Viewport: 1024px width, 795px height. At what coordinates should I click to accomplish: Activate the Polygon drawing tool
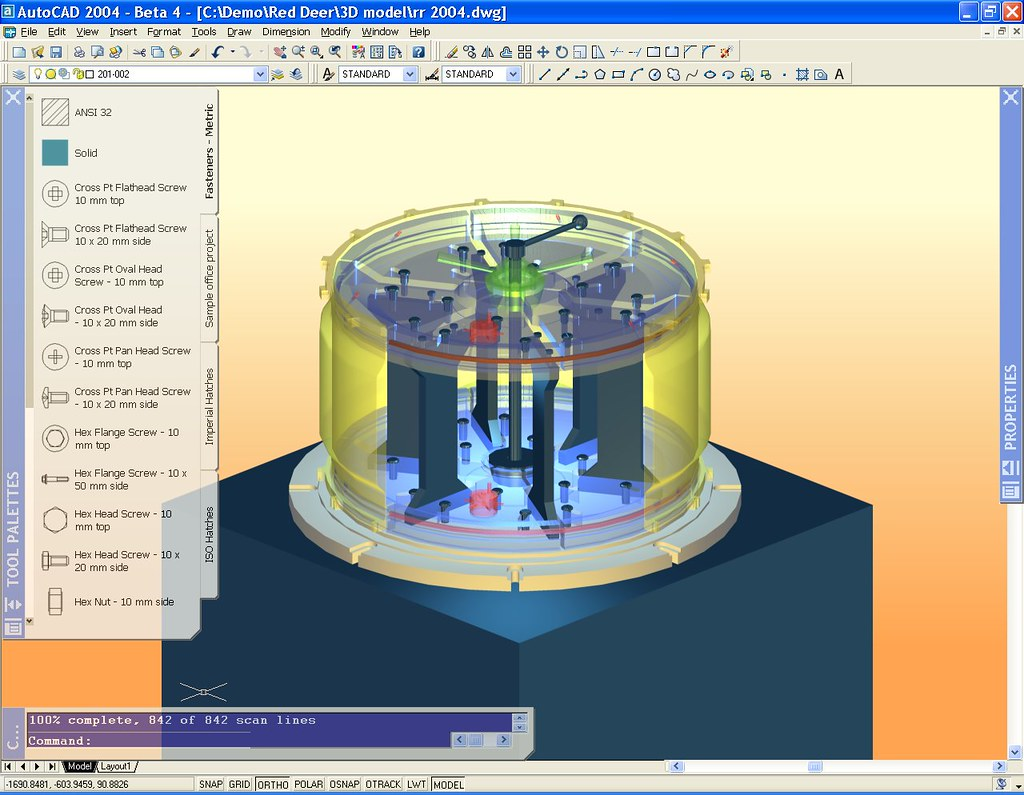coord(600,74)
